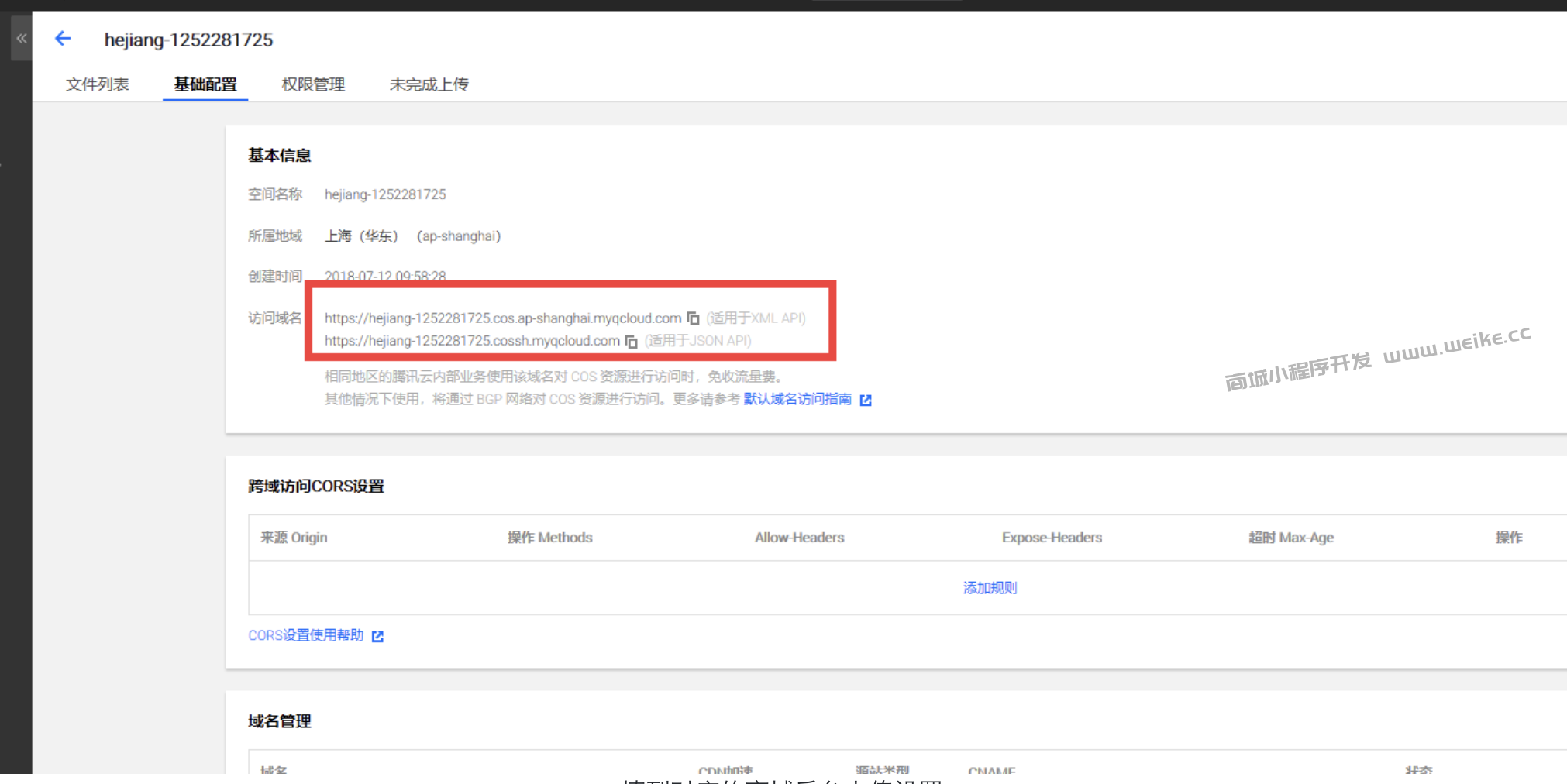The width and height of the screenshot is (1567, 784).
Task: Collapse the sidebar with double-chevron icon
Action: coord(21,38)
